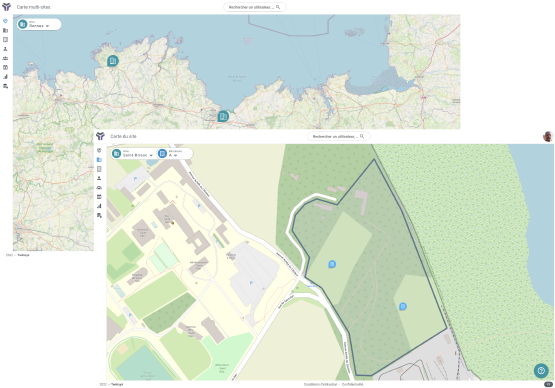Click search magnifier in Carte multi-sites header
The image size is (555, 388).
tap(278, 7)
